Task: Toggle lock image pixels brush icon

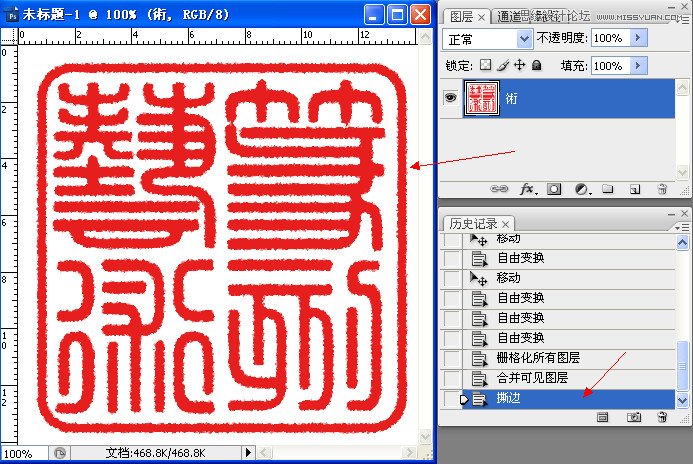Action: 503,65
